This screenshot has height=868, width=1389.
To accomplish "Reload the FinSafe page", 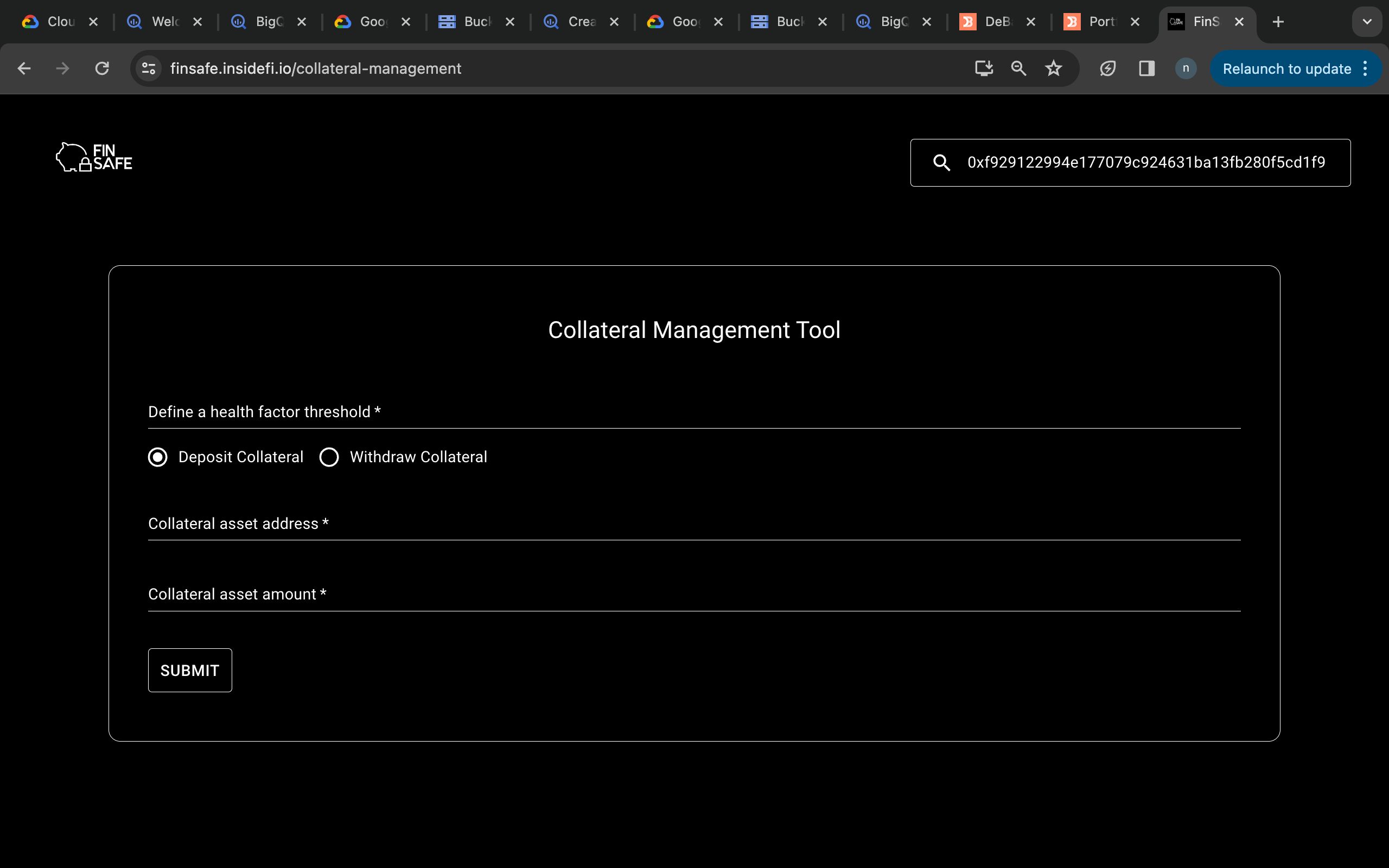I will click(102, 69).
